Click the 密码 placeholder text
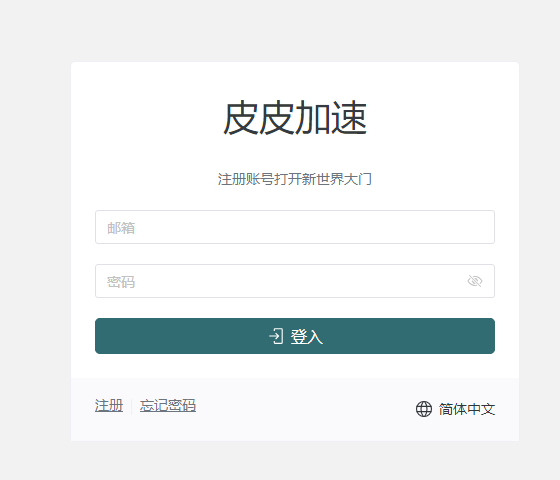 click(121, 282)
